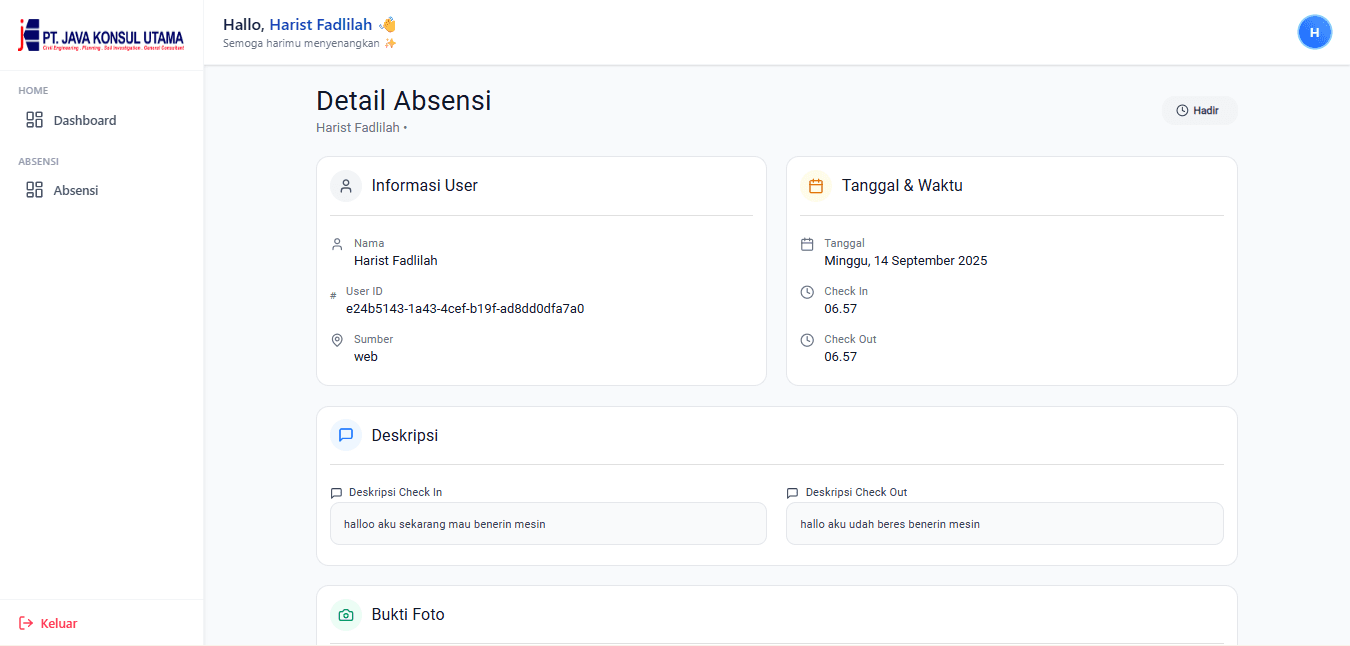Open the Harist Fadlilah profile link in header

tap(320, 24)
